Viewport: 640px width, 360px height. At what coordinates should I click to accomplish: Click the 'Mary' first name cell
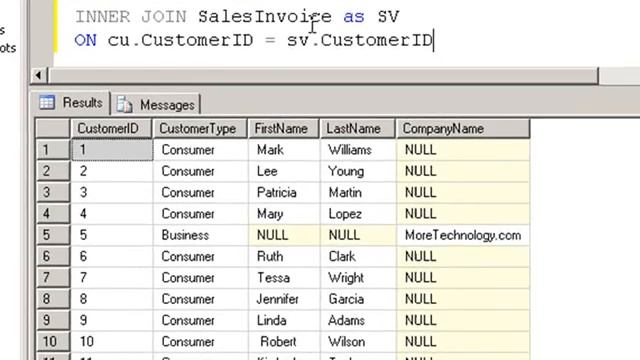[x=284, y=213]
